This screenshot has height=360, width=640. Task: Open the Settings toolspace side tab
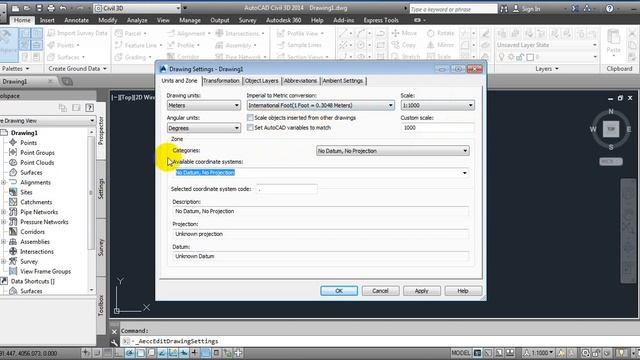pyautogui.click(x=101, y=188)
